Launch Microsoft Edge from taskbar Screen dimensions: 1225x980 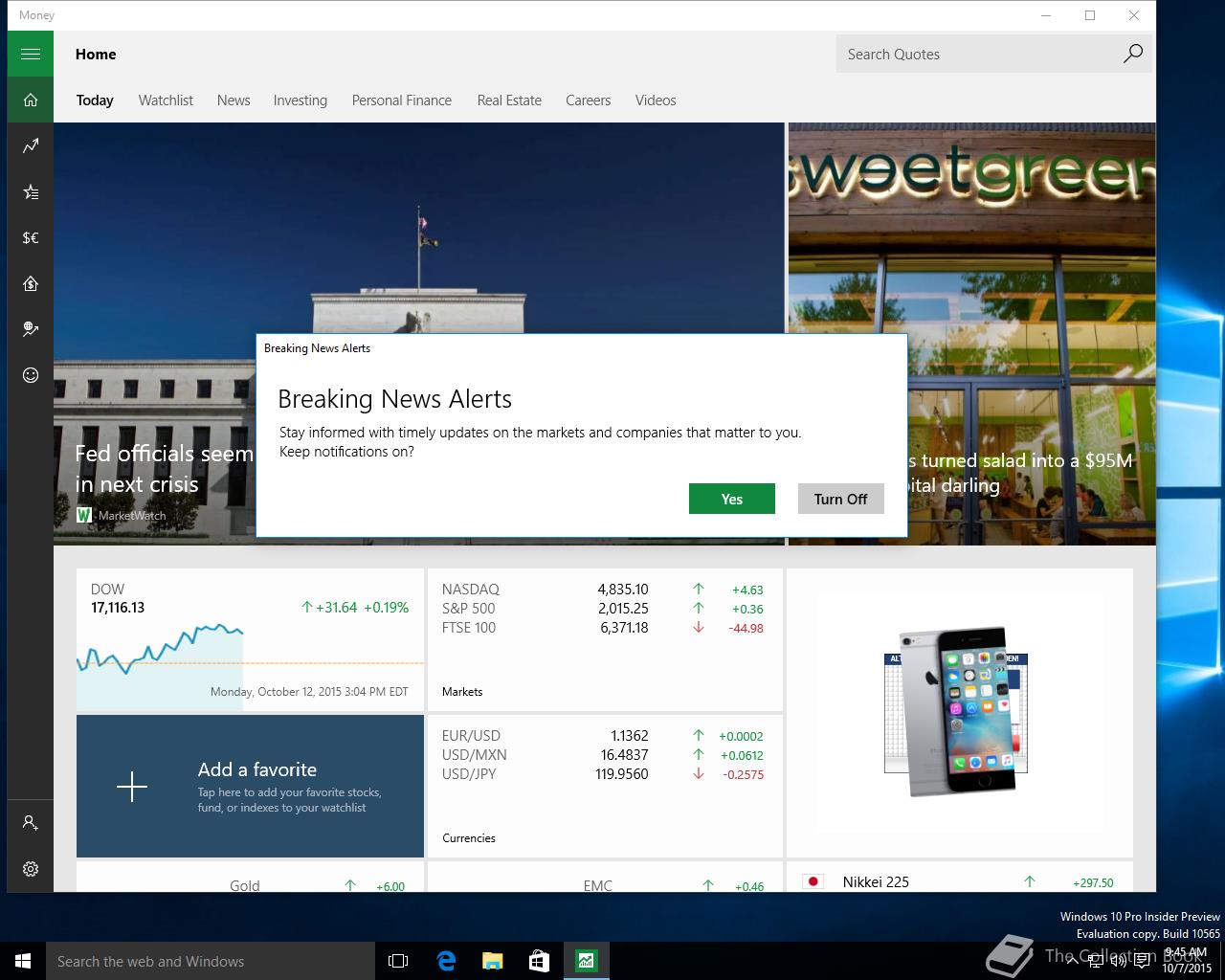(x=445, y=961)
